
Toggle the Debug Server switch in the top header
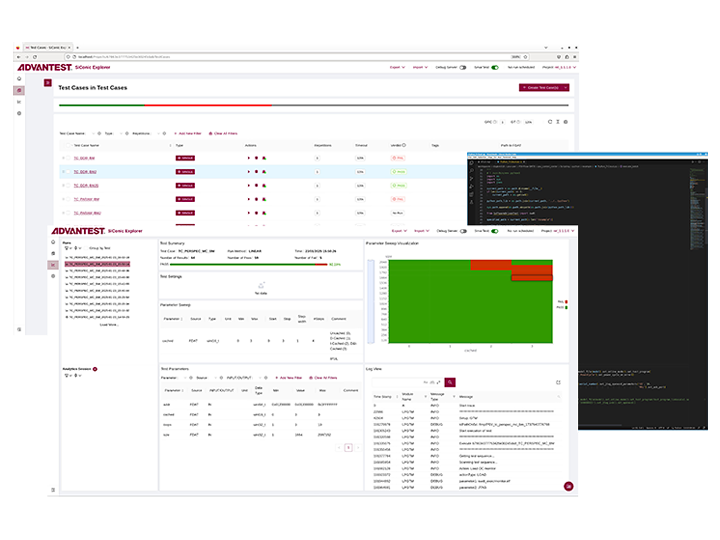[462, 67]
